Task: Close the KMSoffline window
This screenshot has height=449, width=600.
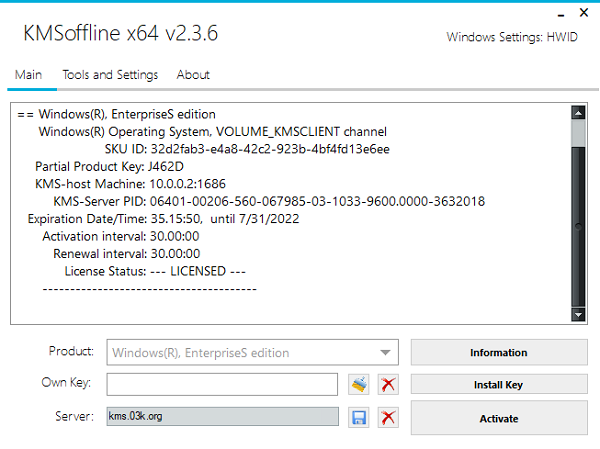Action: [x=583, y=13]
